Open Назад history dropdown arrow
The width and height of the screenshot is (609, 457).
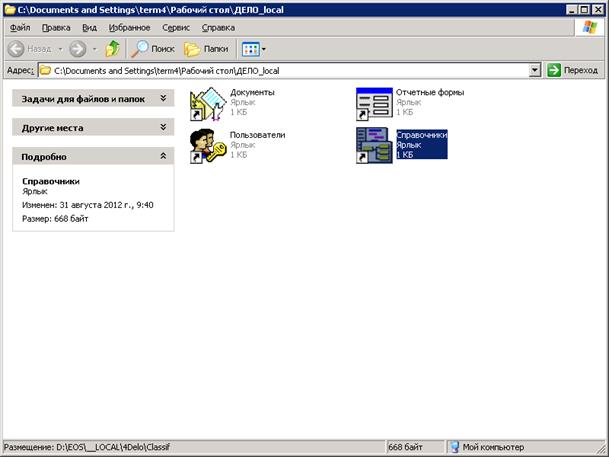(x=60, y=49)
